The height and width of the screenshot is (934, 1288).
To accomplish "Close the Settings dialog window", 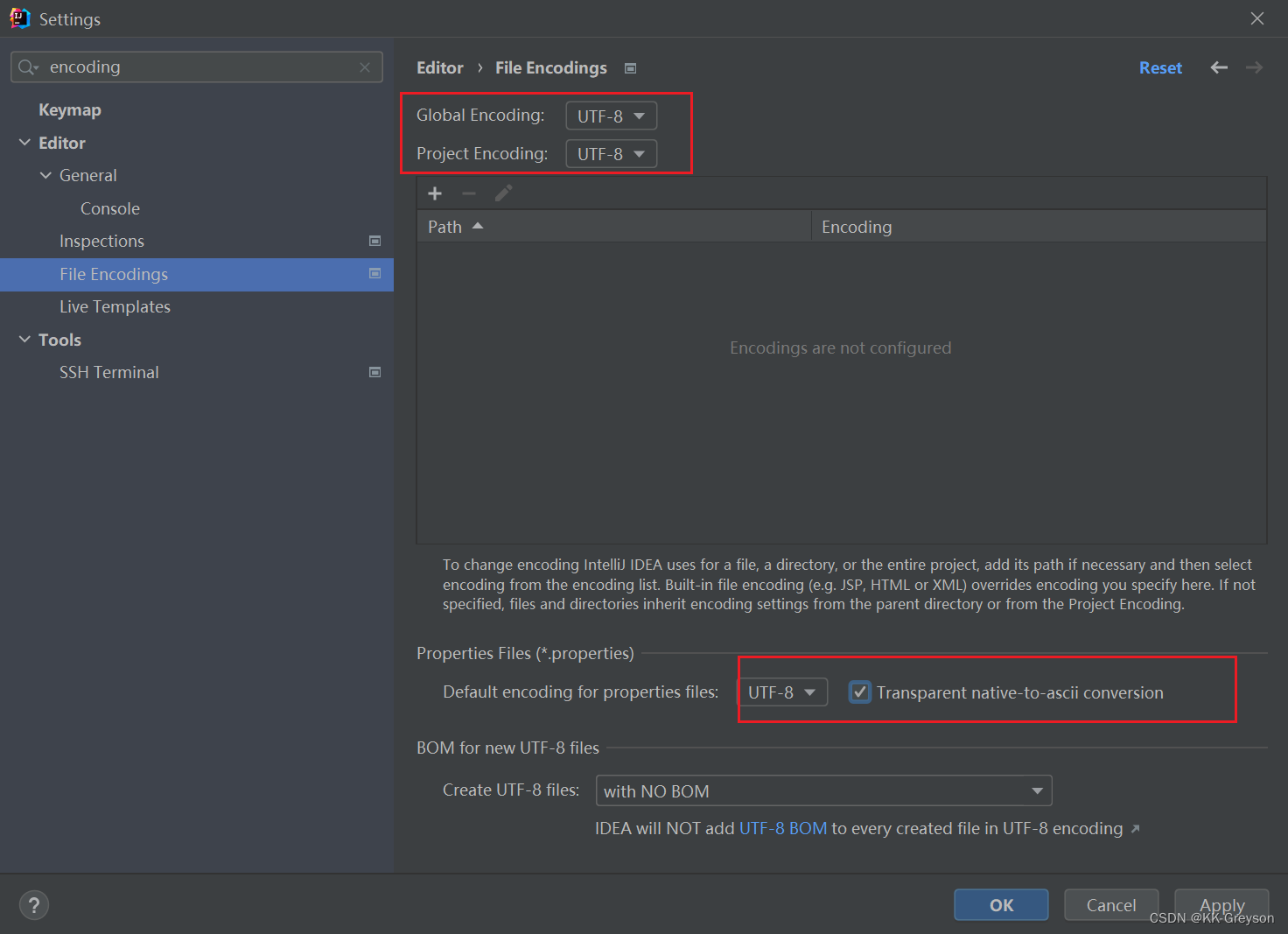I will click(1257, 18).
